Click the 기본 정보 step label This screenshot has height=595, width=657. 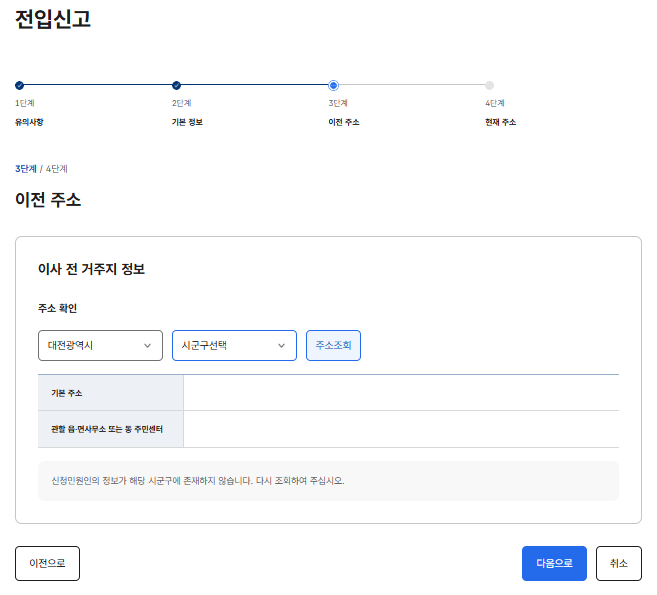tap(187, 122)
